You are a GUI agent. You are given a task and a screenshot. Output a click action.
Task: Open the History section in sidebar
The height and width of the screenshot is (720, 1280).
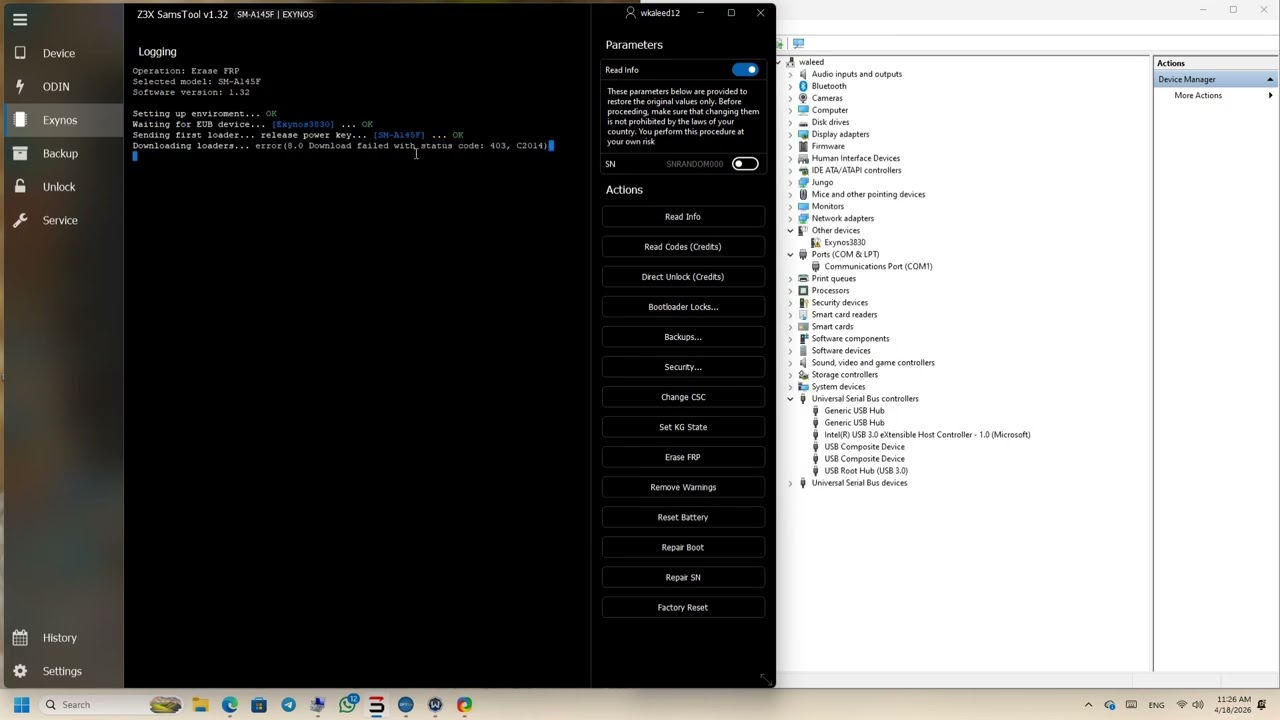tap(60, 638)
